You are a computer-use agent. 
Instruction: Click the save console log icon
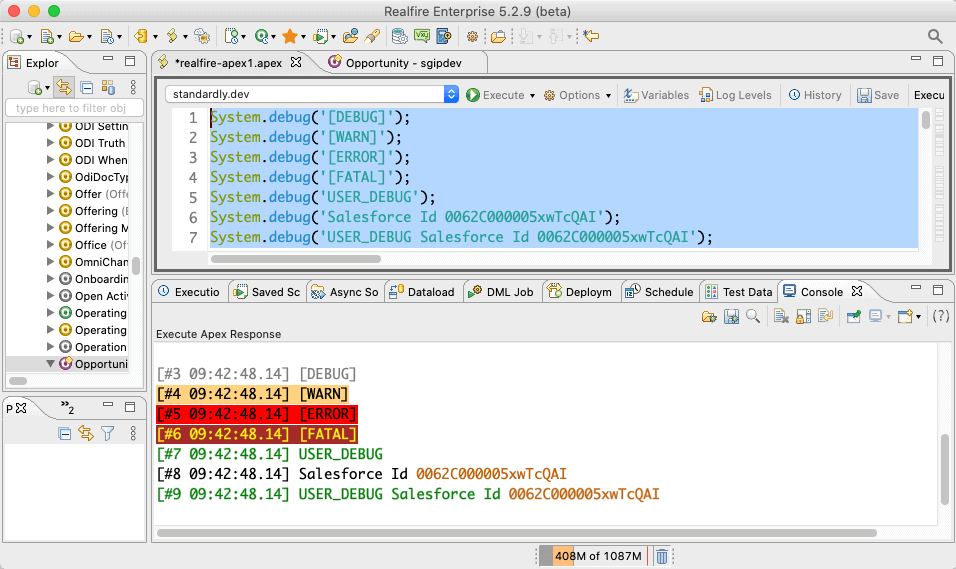pyautogui.click(x=731, y=316)
